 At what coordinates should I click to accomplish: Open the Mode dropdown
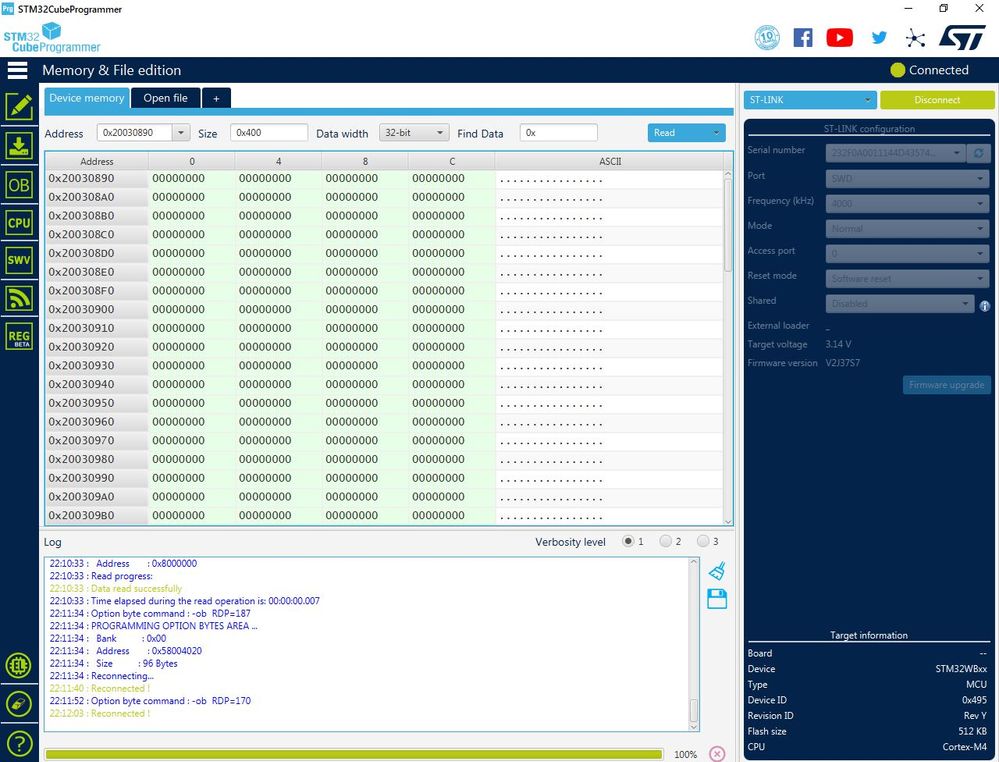pos(907,228)
